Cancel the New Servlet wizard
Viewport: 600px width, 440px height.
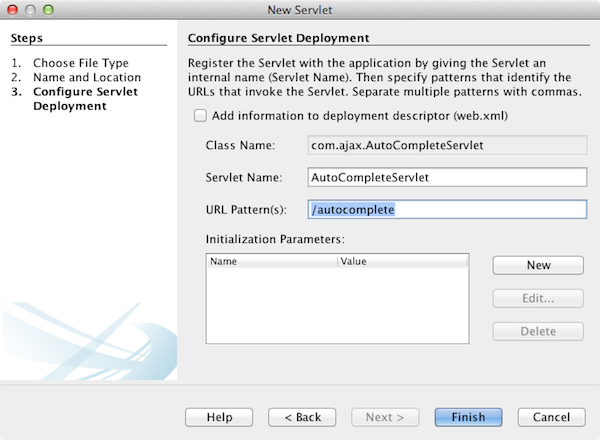click(x=551, y=417)
